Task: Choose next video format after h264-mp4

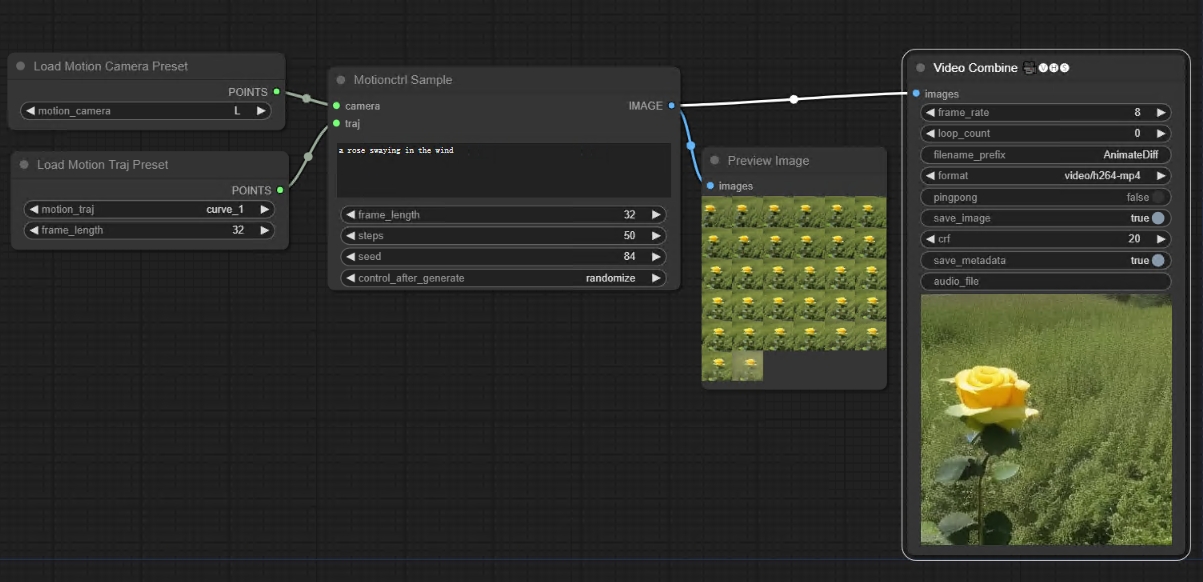Action: (x=1160, y=176)
